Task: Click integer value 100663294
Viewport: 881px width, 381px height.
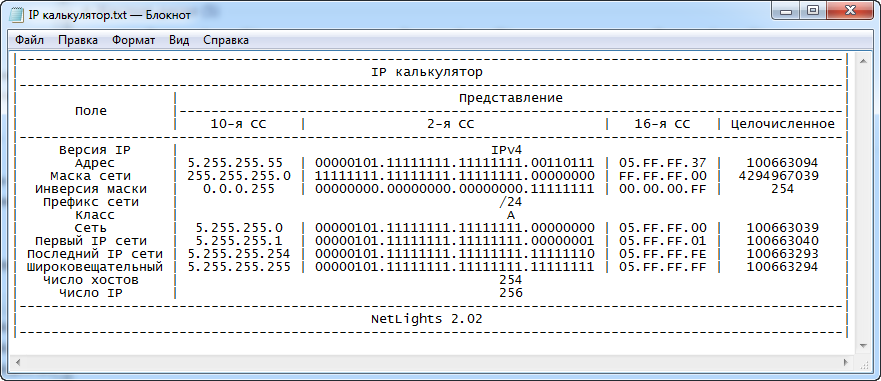Action: tap(782, 266)
